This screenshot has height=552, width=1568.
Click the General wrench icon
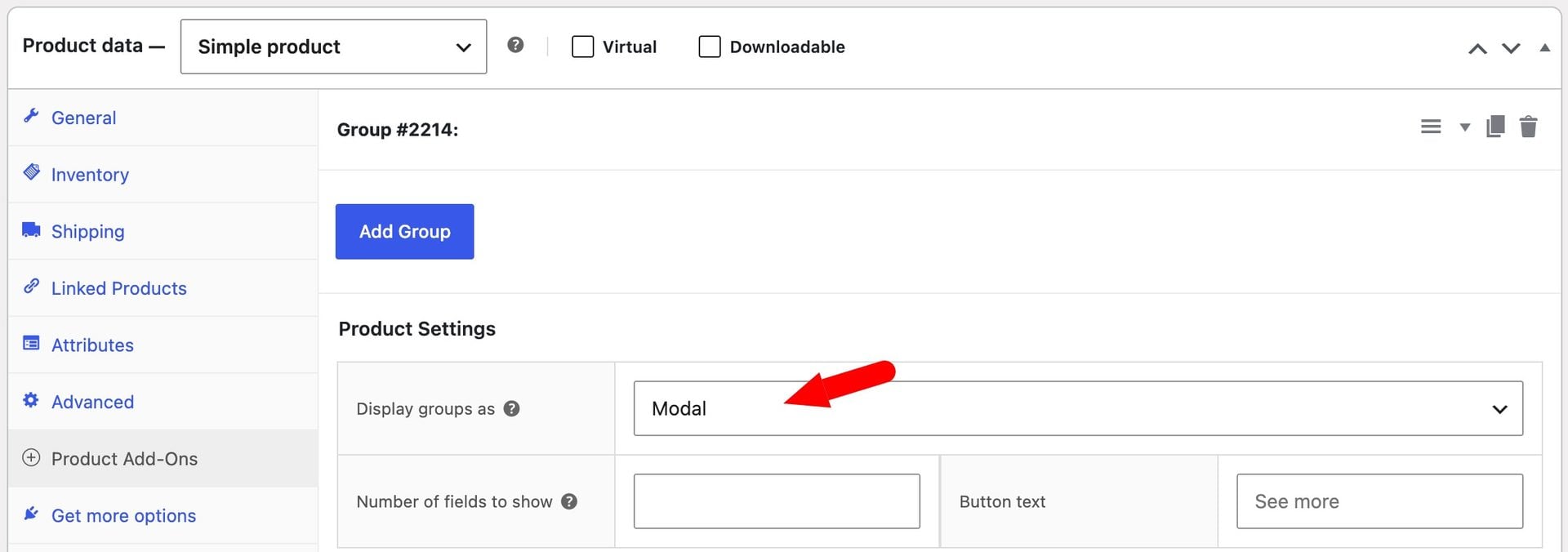click(x=31, y=116)
